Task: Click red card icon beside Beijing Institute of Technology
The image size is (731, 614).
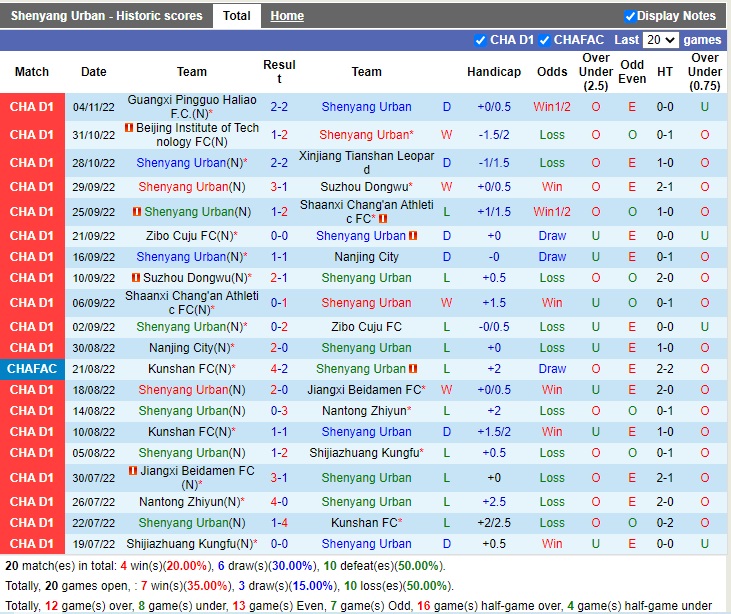Action: (x=129, y=129)
